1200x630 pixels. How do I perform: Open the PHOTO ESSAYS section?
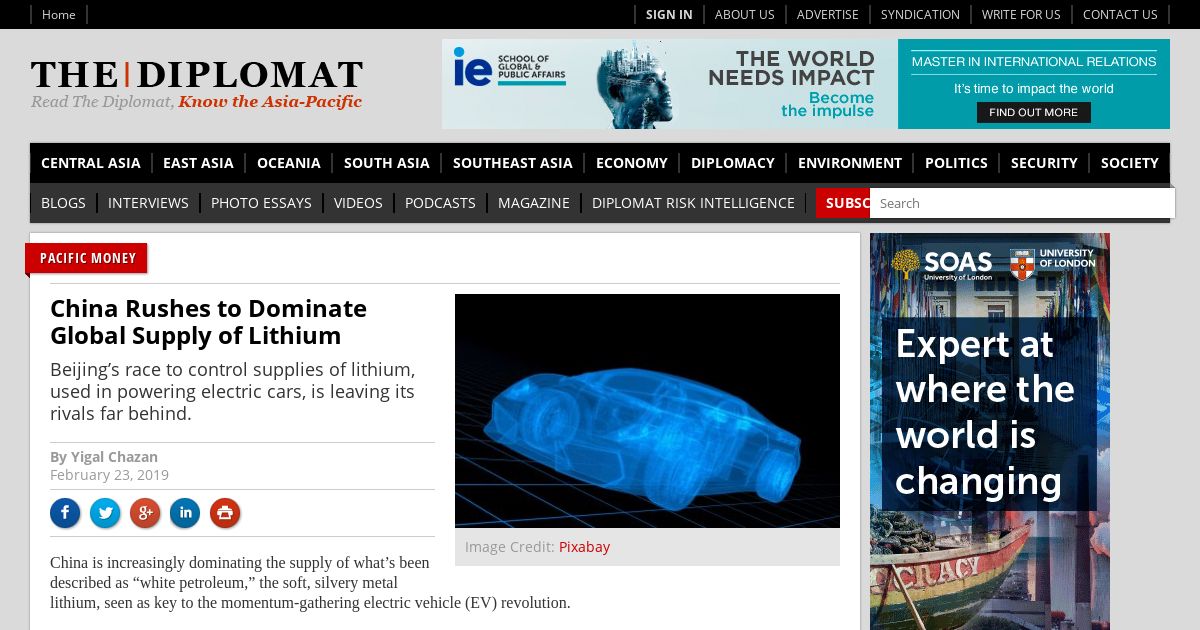coord(261,203)
